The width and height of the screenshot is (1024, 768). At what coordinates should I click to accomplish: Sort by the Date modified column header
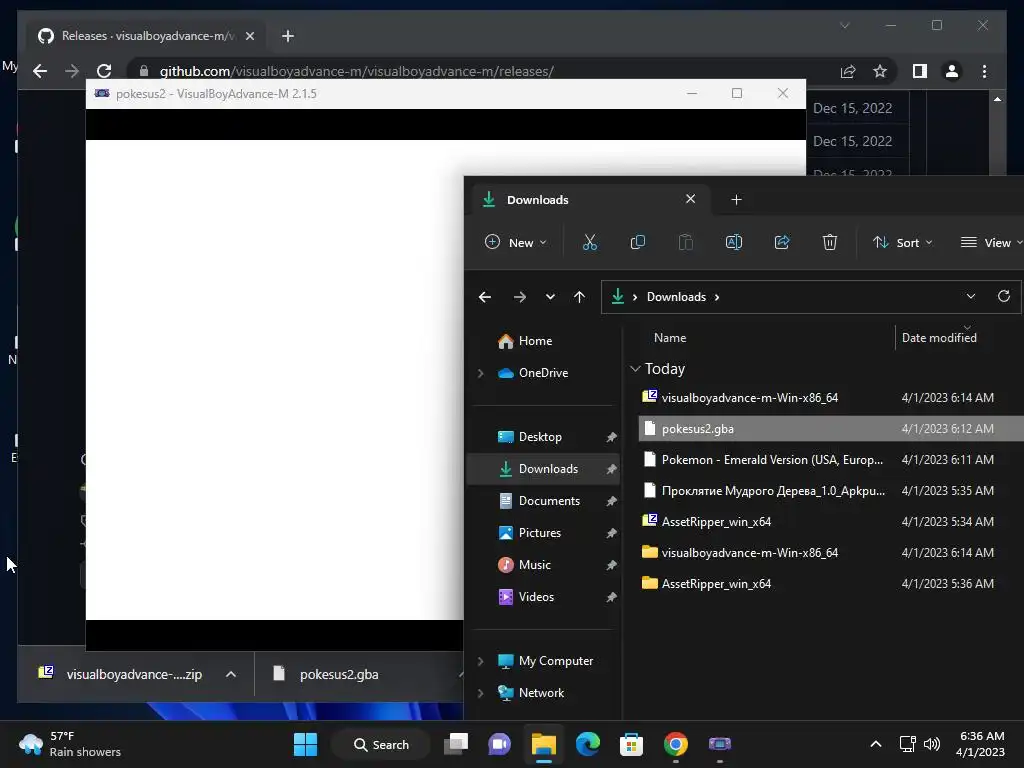(x=939, y=338)
